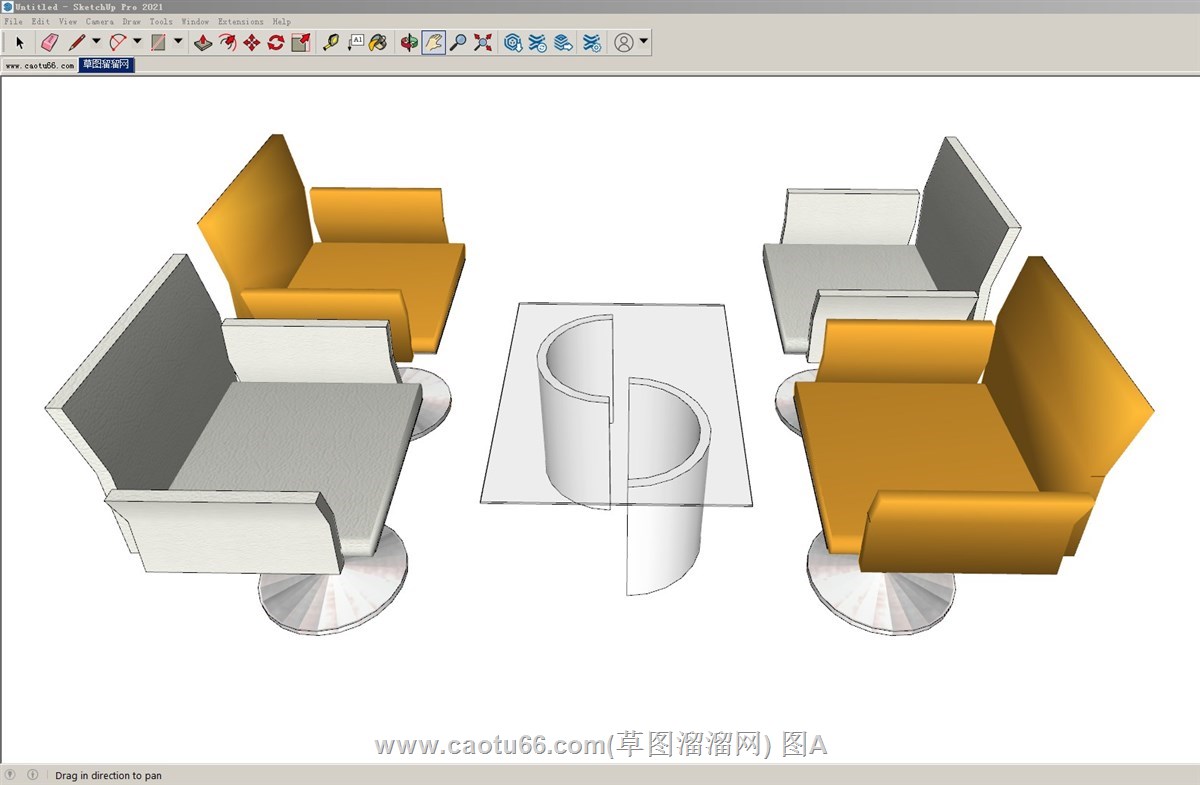Select the arrow Select tool
Viewport: 1200px width, 785px height.
tap(19, 43)
